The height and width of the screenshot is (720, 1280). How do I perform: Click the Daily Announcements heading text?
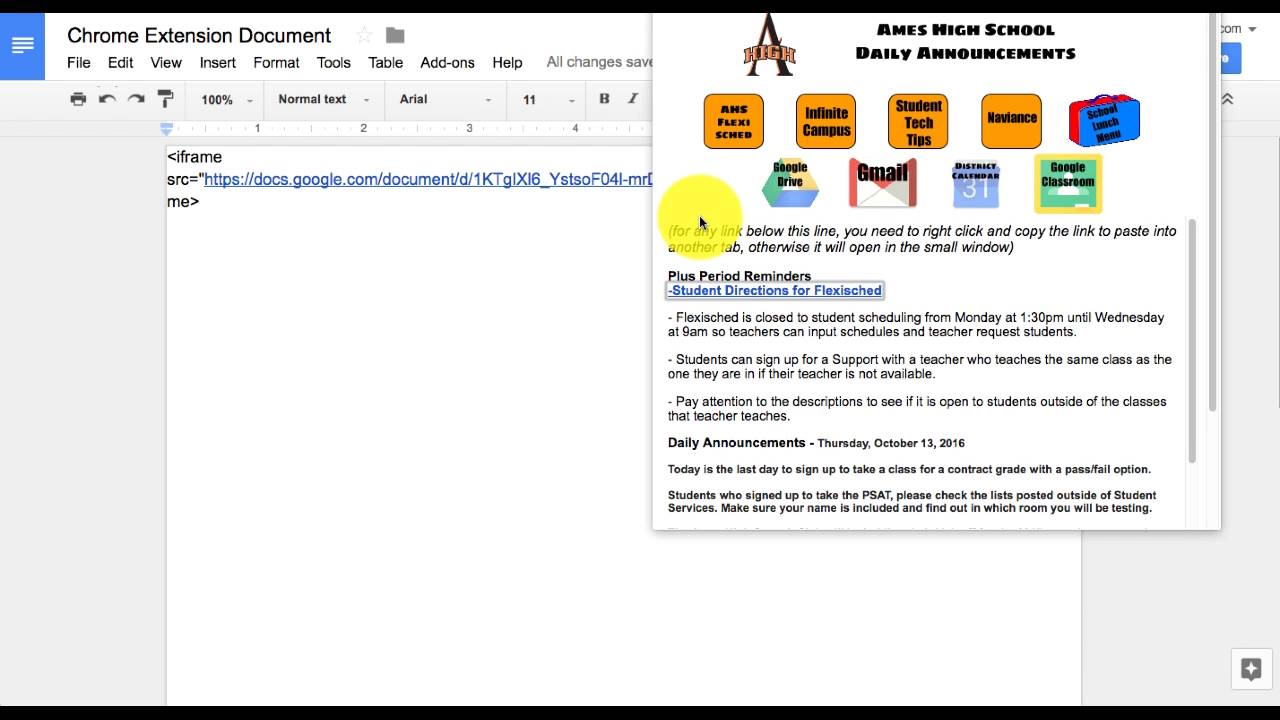click(x=736, y=442)
